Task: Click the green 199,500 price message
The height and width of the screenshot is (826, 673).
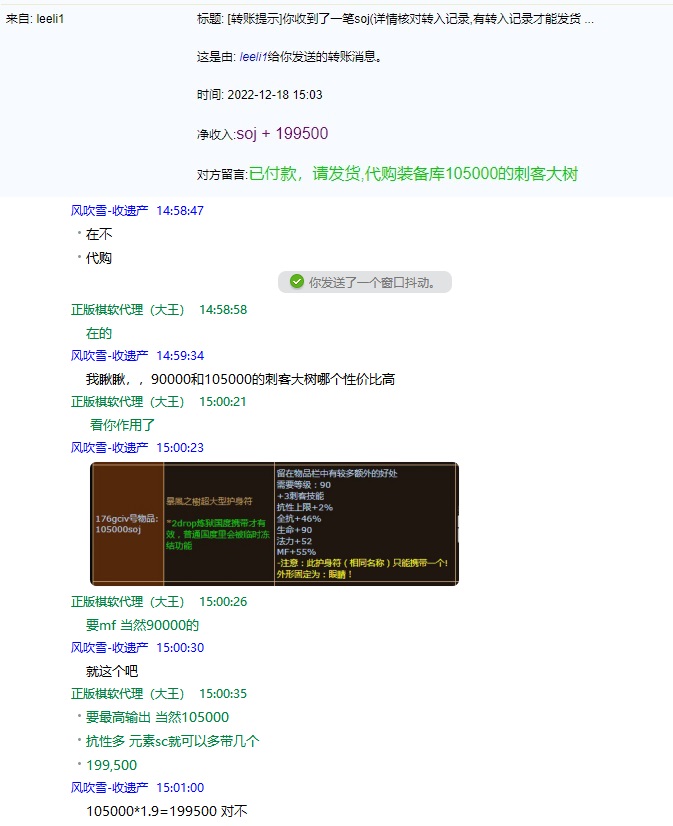Action: pyautogui.click(x=112, y=765)
